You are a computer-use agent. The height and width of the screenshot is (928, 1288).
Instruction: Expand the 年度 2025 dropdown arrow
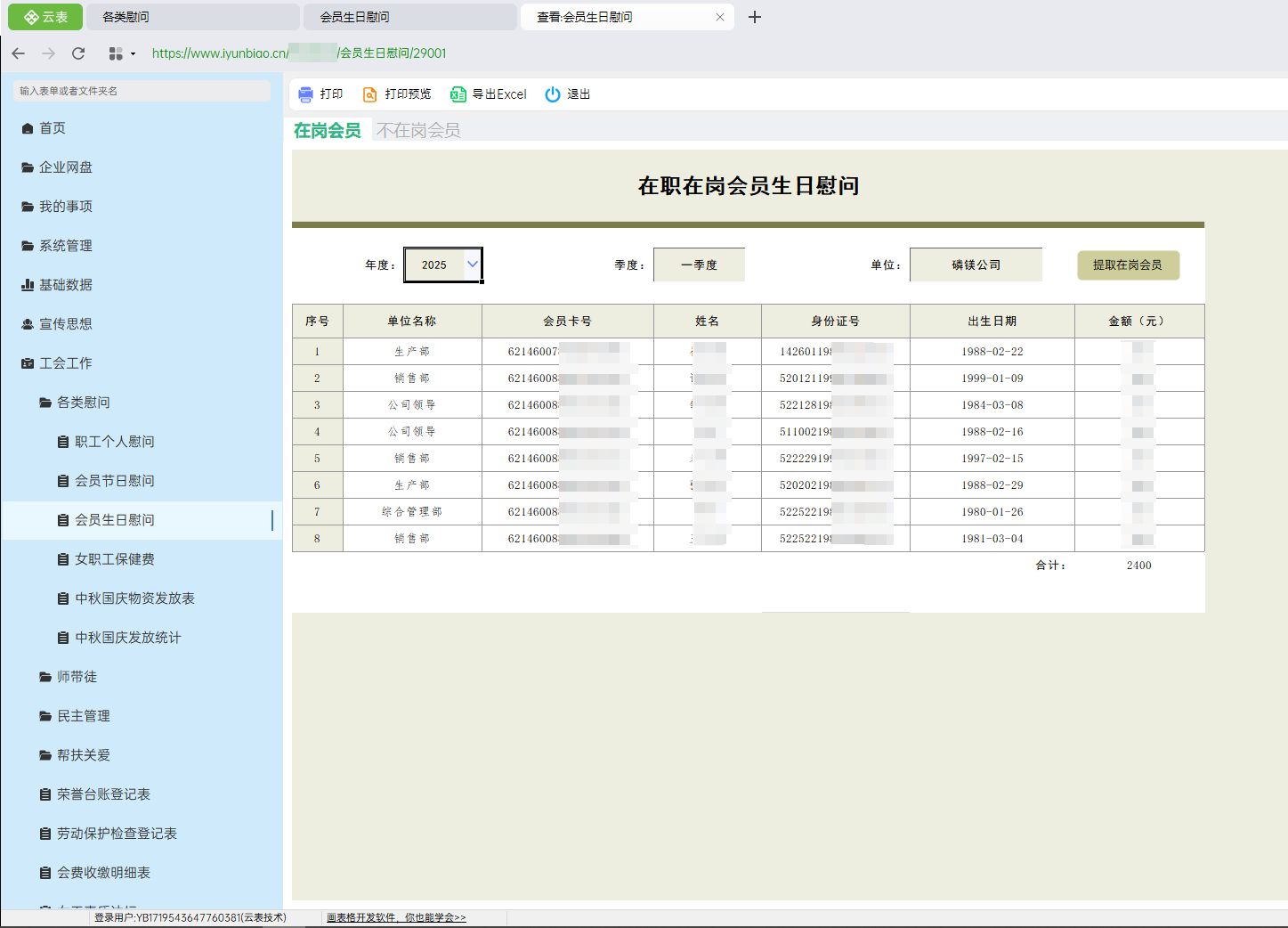[473, 264]
